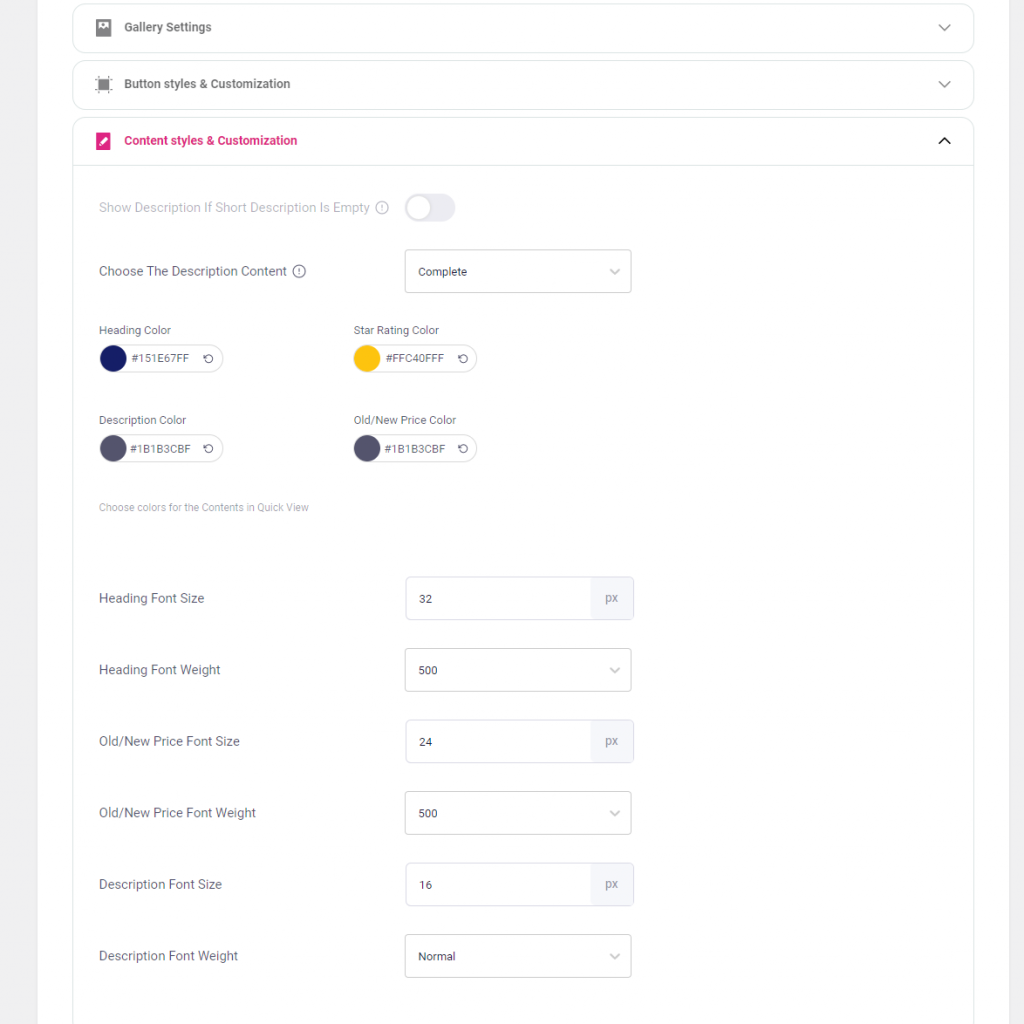Open the Description Content dropdown showing Complete

[x=518, y=271]
